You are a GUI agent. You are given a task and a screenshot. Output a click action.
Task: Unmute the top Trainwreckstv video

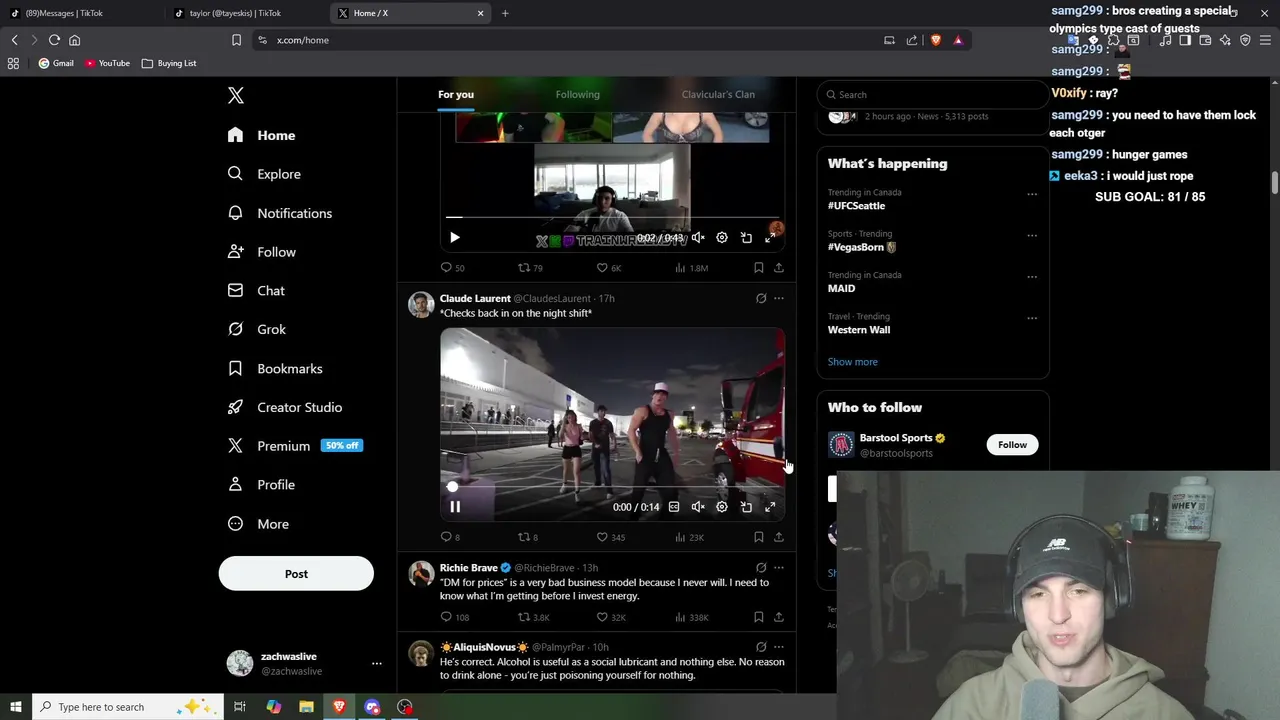[698, 238]
